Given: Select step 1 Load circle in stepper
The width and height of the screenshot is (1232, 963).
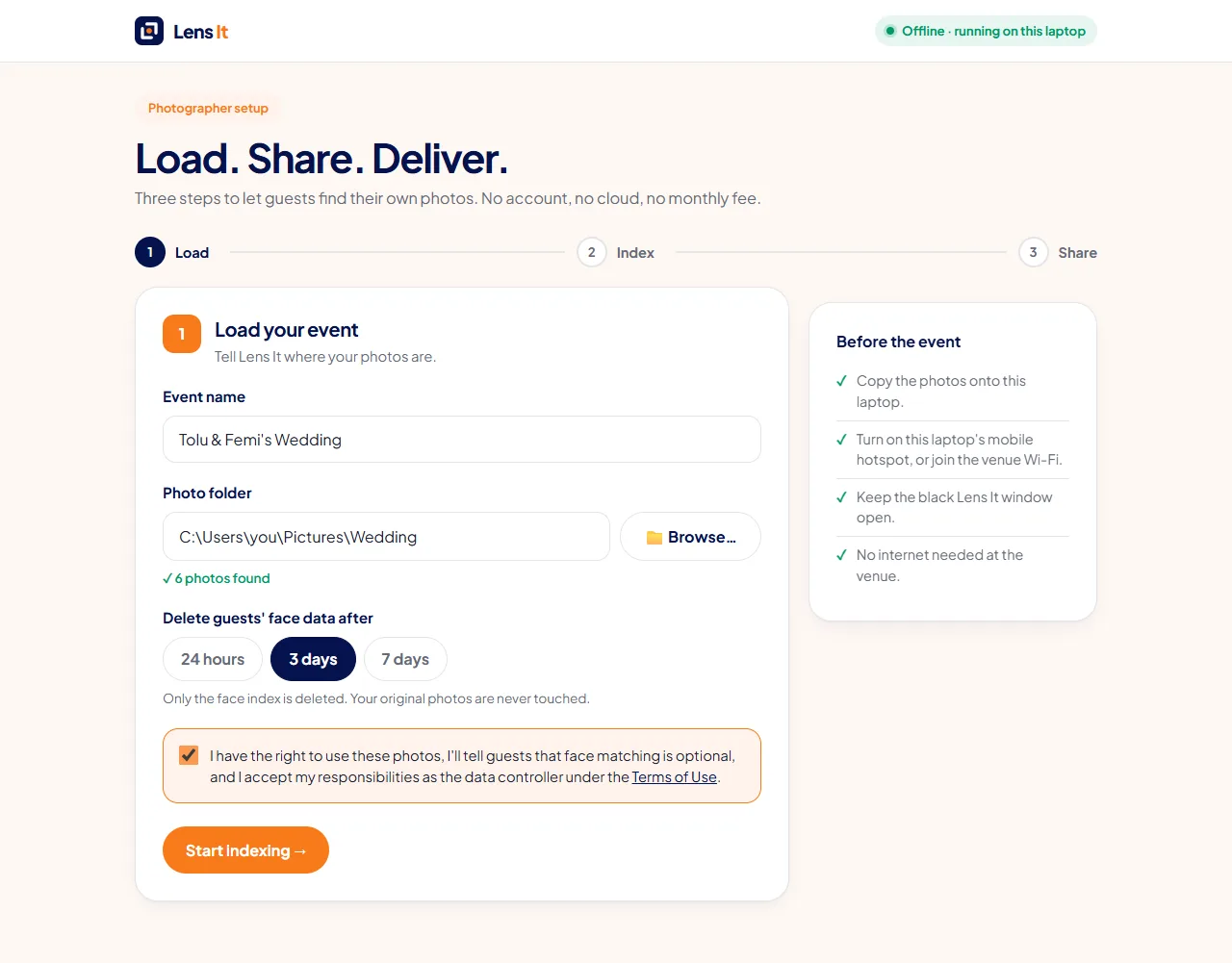Looking at the screenshot, I should (x=150, y=252).
